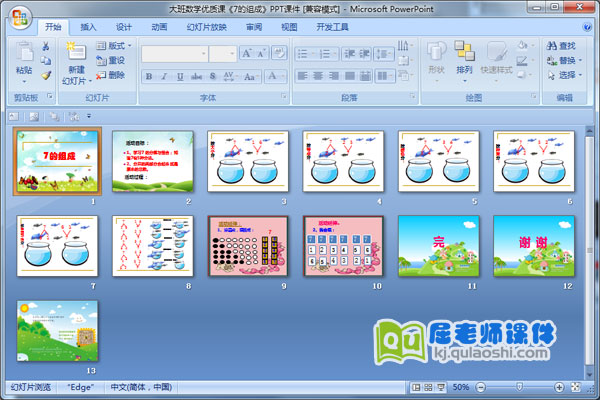
Task: Click the fit slide to window icon
Action: (x=576, y=387)
